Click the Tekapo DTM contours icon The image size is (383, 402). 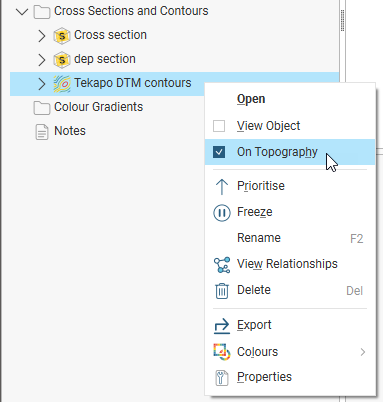click(x=62, y=84)
